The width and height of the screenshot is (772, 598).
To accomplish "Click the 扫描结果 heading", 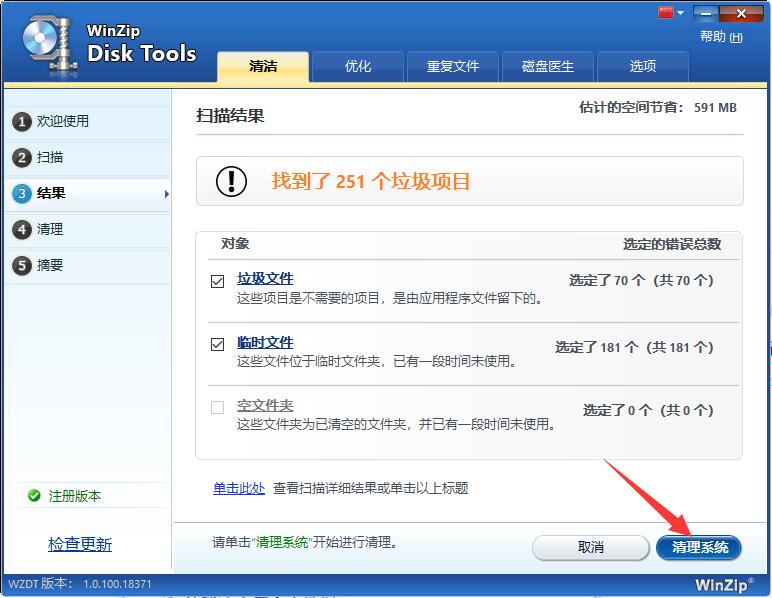I will coord(230,116).
